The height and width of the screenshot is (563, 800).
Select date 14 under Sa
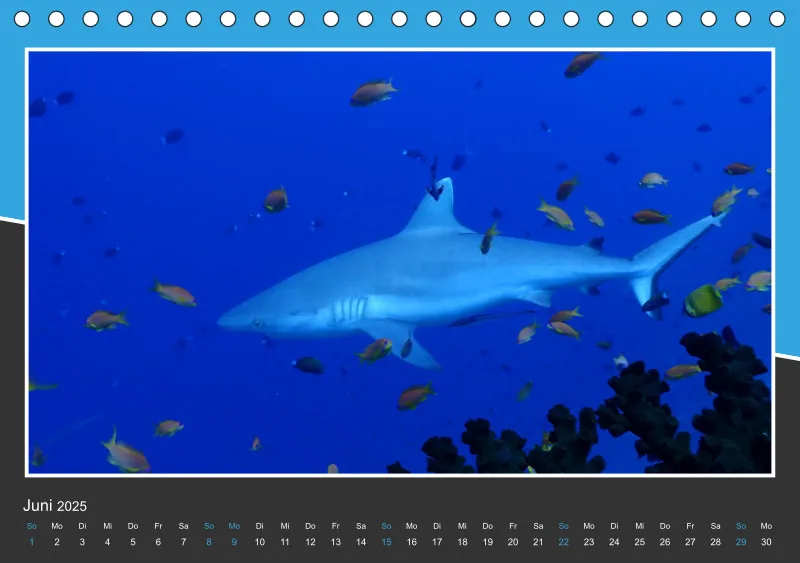pyautogui.click(x=361, y=542)
